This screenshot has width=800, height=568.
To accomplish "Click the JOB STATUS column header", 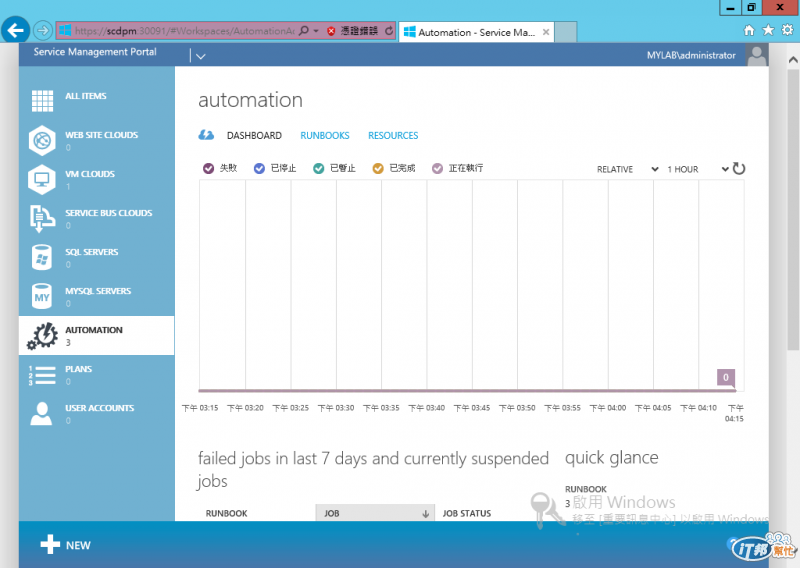I will [x=467, y=513].
